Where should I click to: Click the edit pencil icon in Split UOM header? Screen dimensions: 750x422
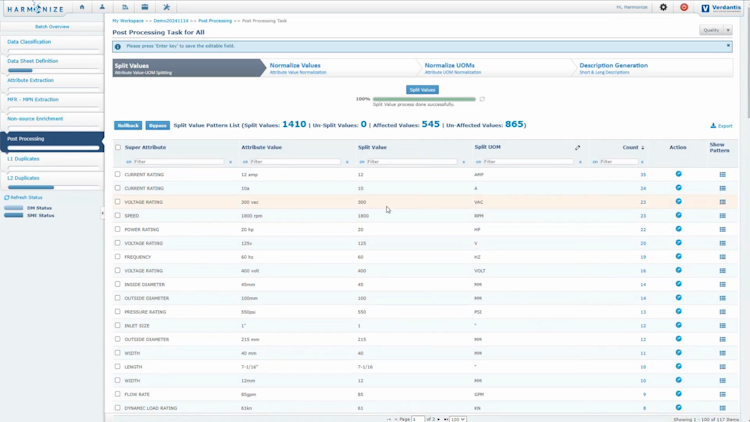[x=577, y=147]
